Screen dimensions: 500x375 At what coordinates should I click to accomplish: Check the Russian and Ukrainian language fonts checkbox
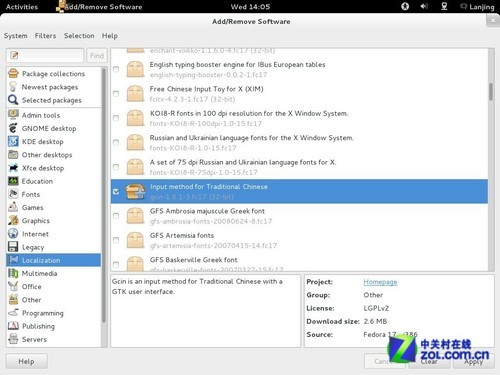pyautogui.click(x=116, y=142)
